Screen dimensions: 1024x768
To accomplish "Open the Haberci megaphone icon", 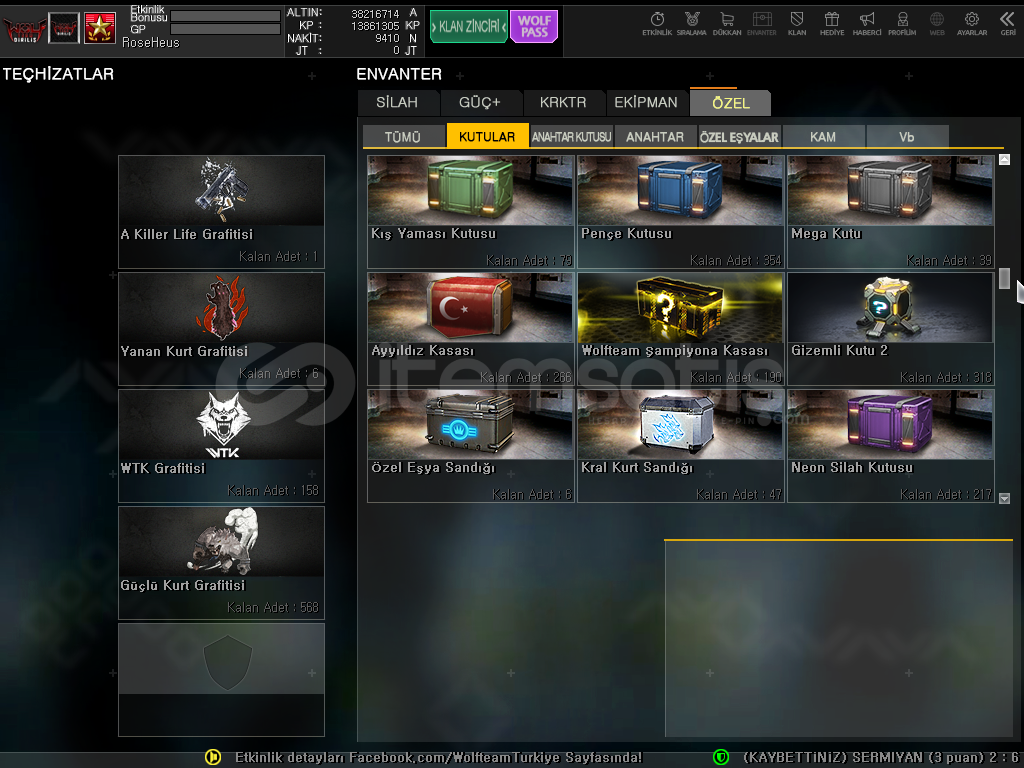I will click(867, 24).
